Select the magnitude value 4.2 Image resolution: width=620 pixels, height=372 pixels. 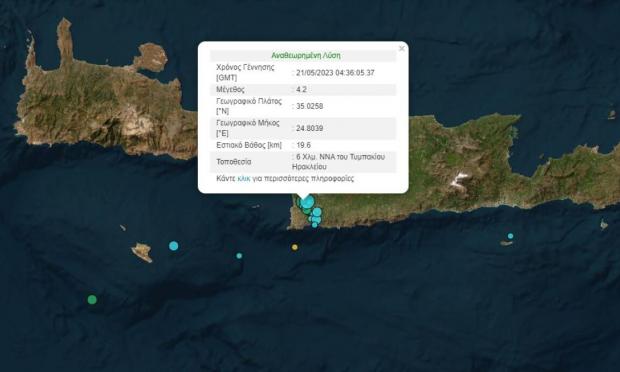tap(301, 89)
